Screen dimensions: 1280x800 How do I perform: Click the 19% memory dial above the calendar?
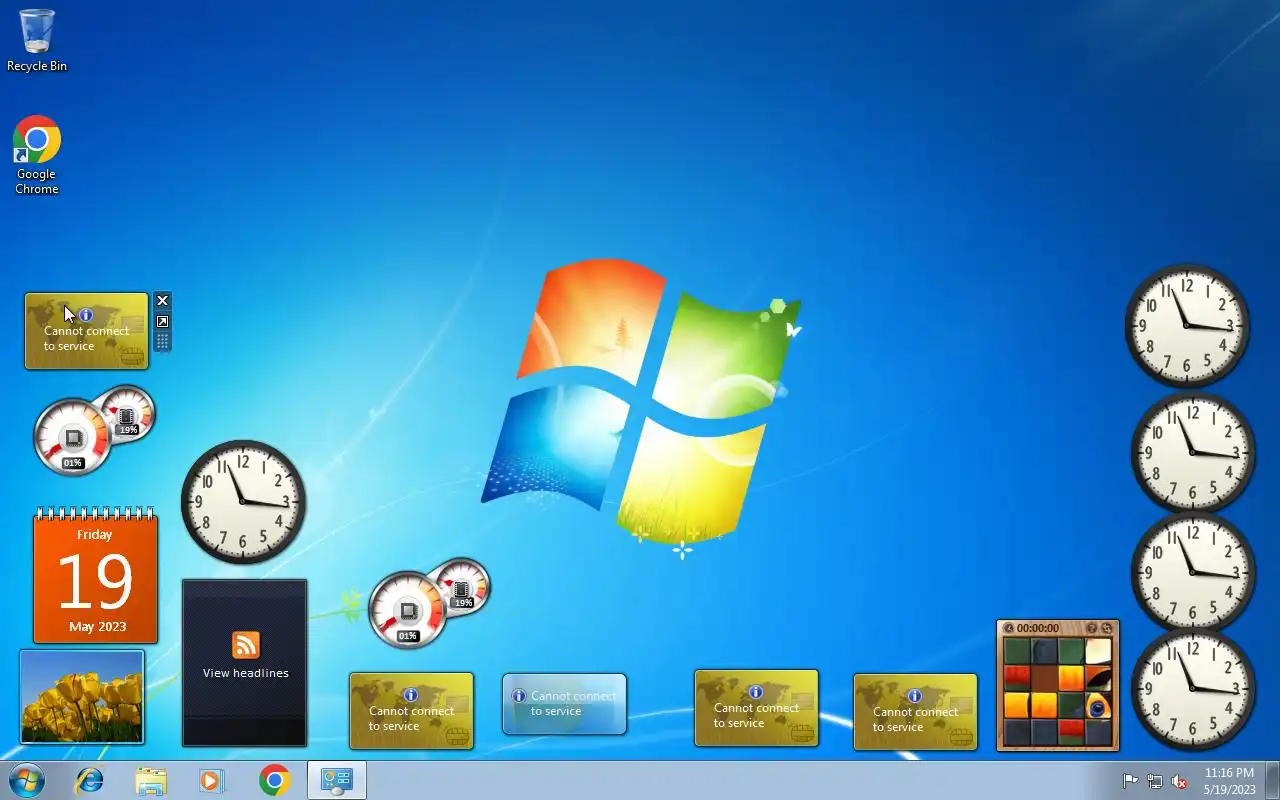click(128, 412)
